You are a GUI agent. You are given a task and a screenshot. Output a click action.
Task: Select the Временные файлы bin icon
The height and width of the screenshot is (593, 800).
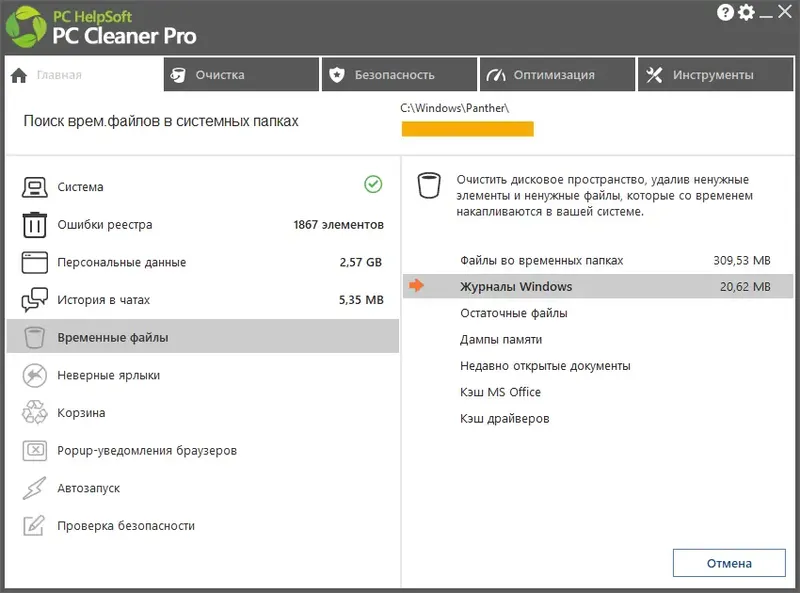[x=34, y=338]
